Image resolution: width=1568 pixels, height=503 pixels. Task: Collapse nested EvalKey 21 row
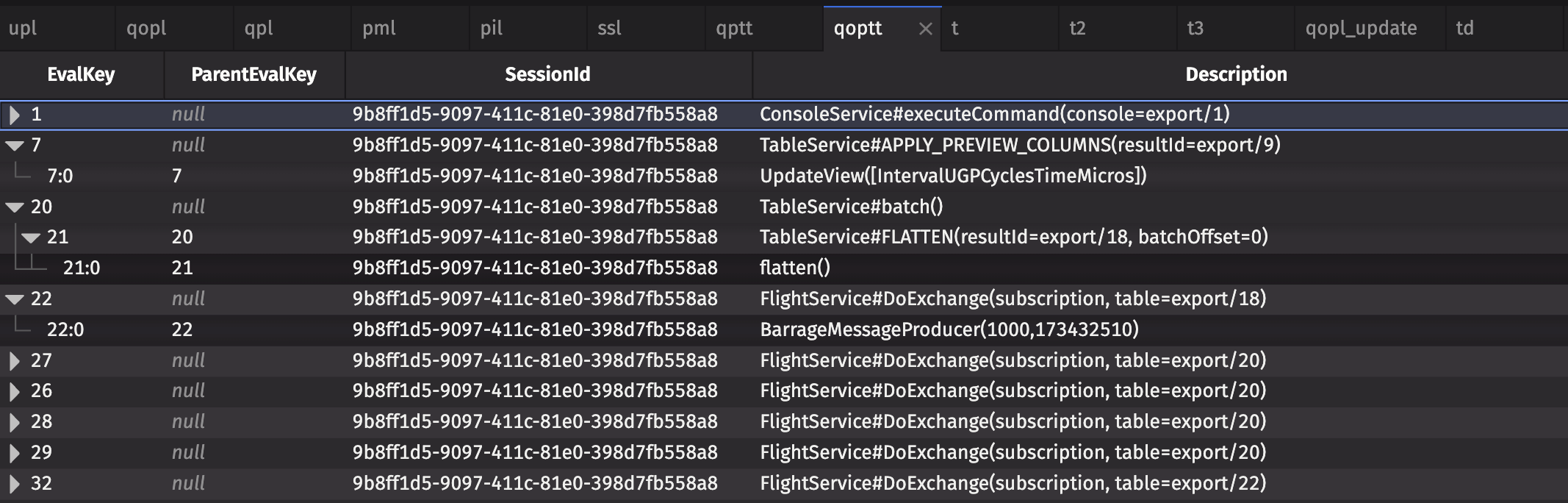point(31,238)
